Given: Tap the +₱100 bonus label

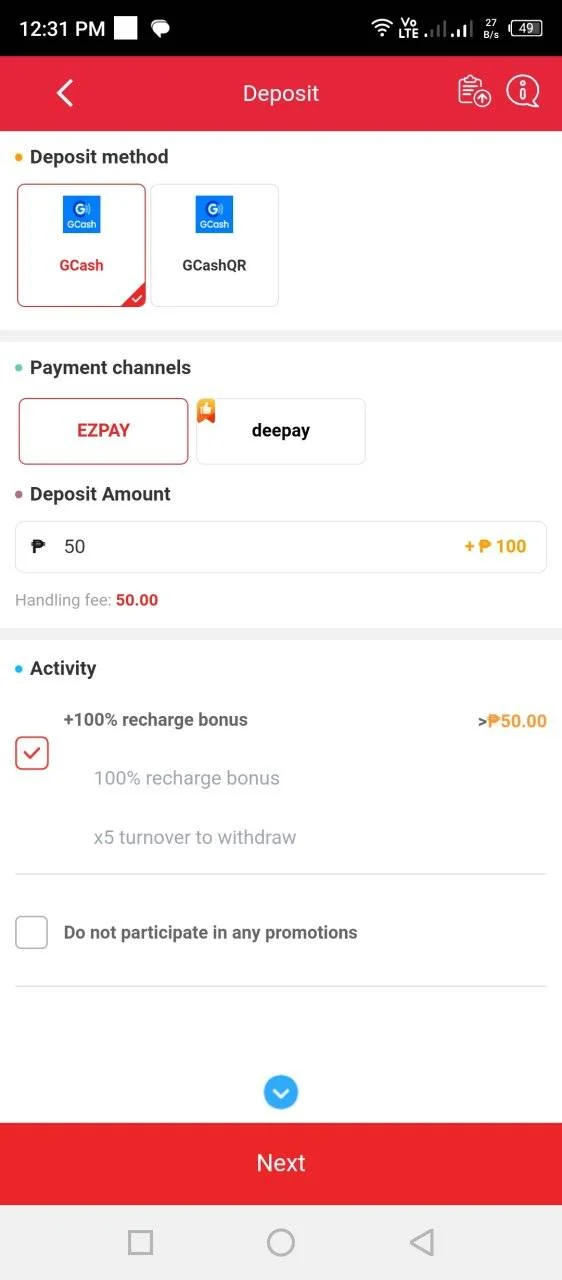Looking at the screenshot, I should pyautogui.click(x=495, y=547).
